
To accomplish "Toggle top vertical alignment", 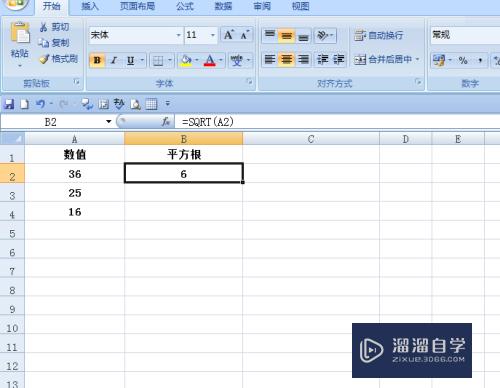I will click(270, 35).
